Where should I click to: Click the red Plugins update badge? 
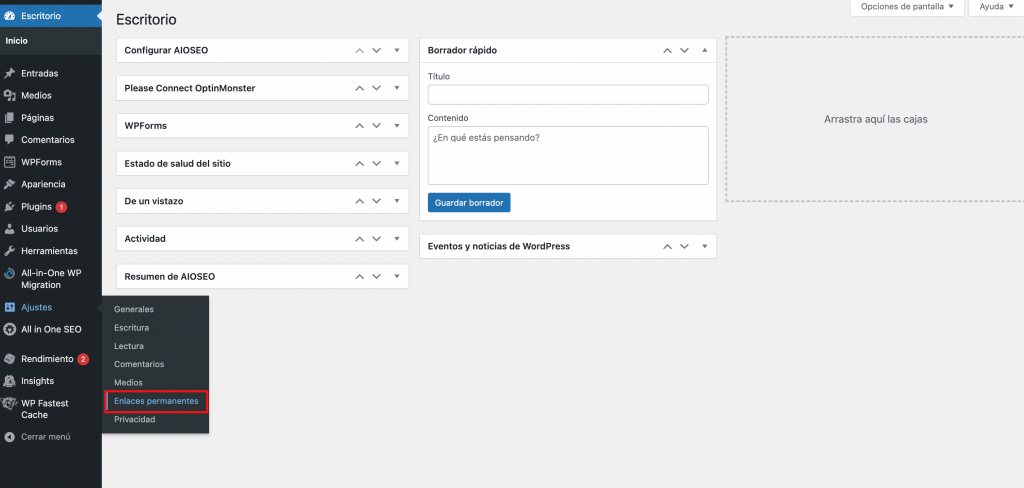point(61,207)
